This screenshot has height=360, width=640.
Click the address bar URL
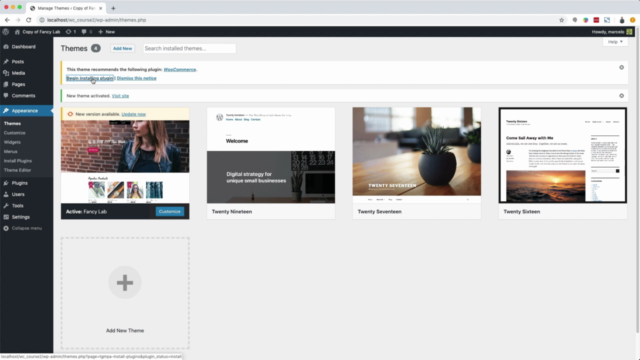tap(97, 20)
